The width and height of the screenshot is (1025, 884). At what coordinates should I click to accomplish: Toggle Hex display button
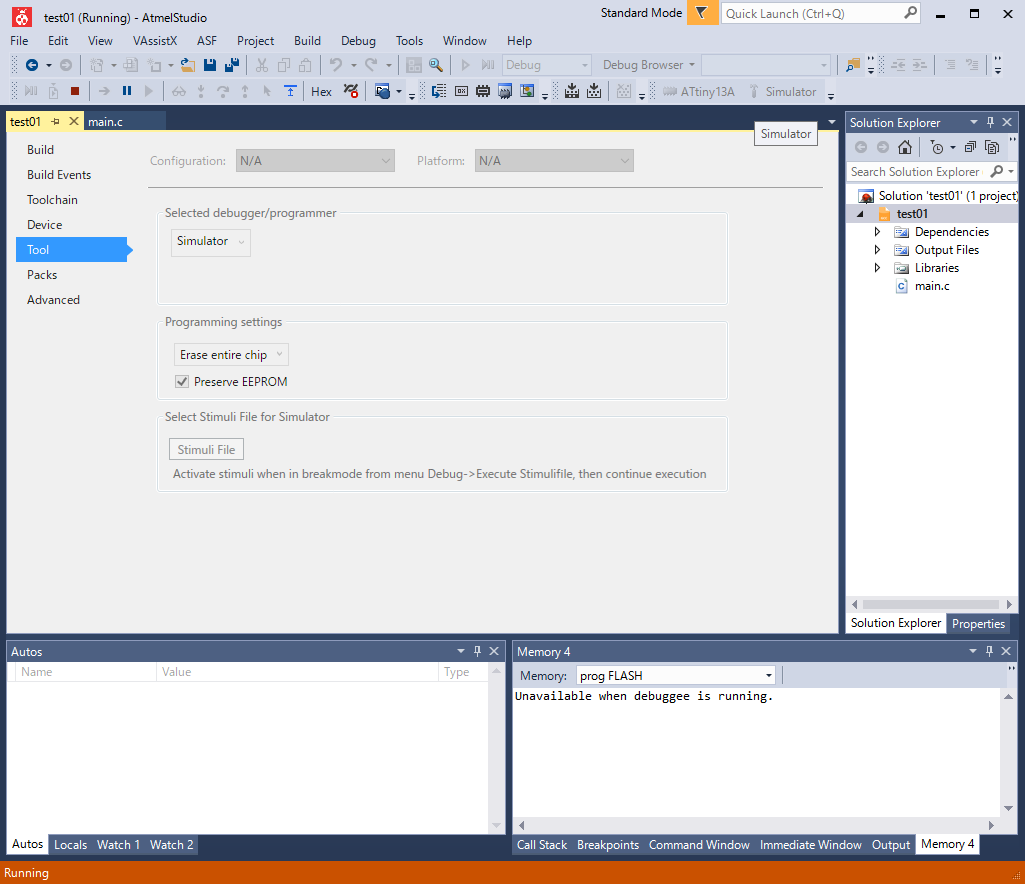click(x=321, y=92)
